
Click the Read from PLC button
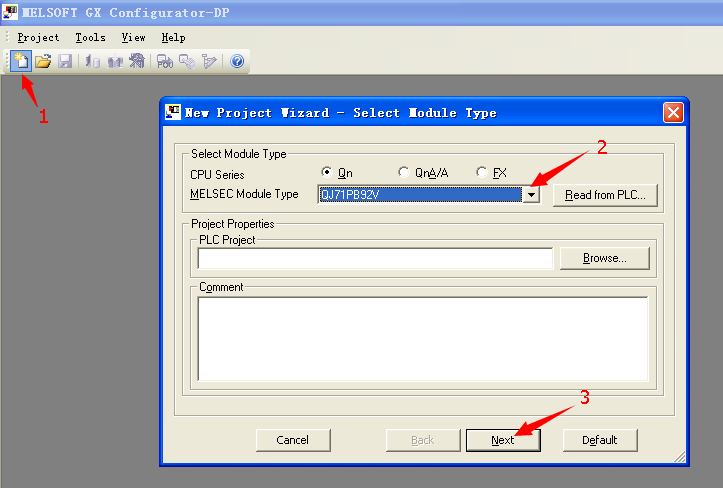[x=605, y=195]
